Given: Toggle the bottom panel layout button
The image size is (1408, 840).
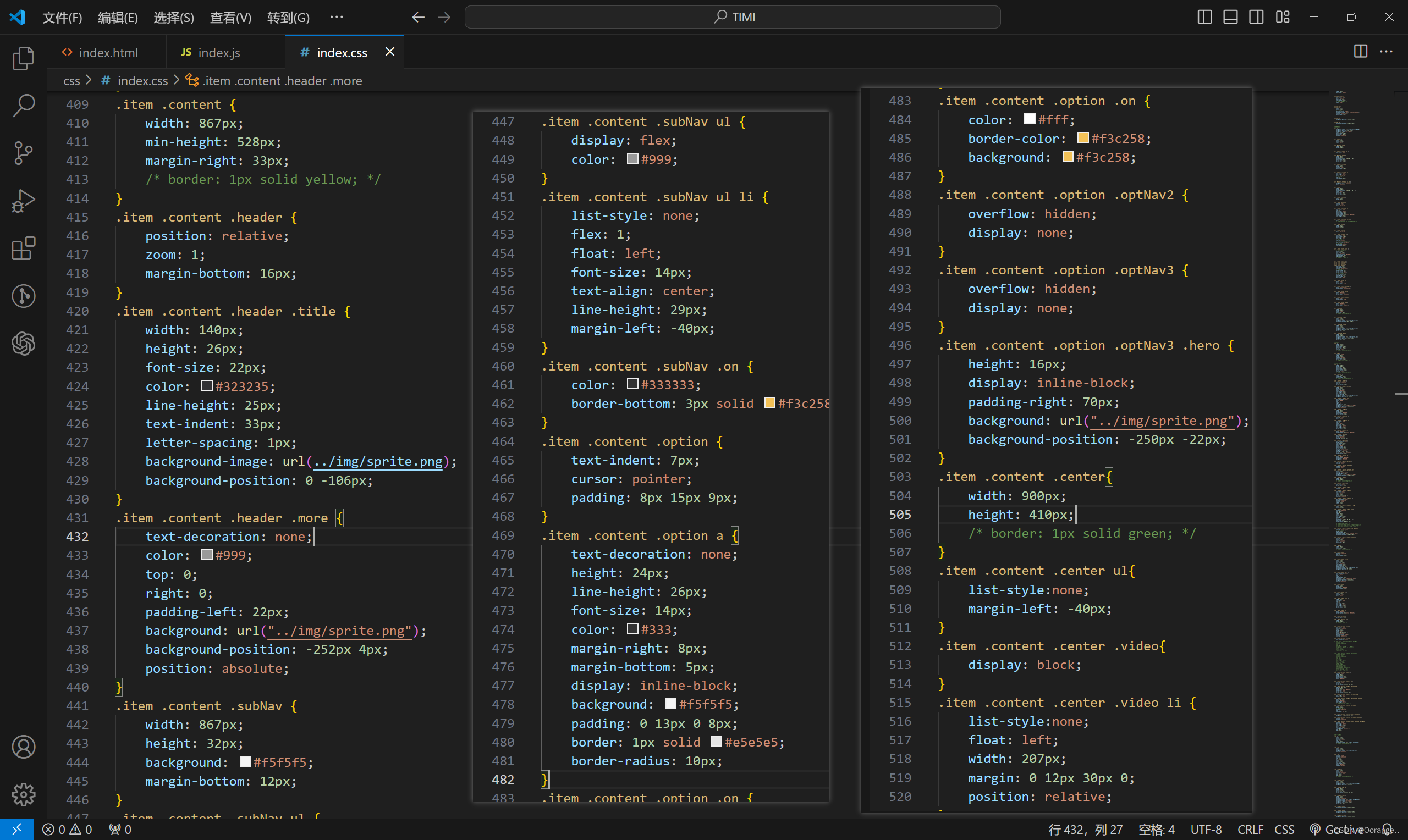Looking at the screenshot, I should [x=1230, y=17].
